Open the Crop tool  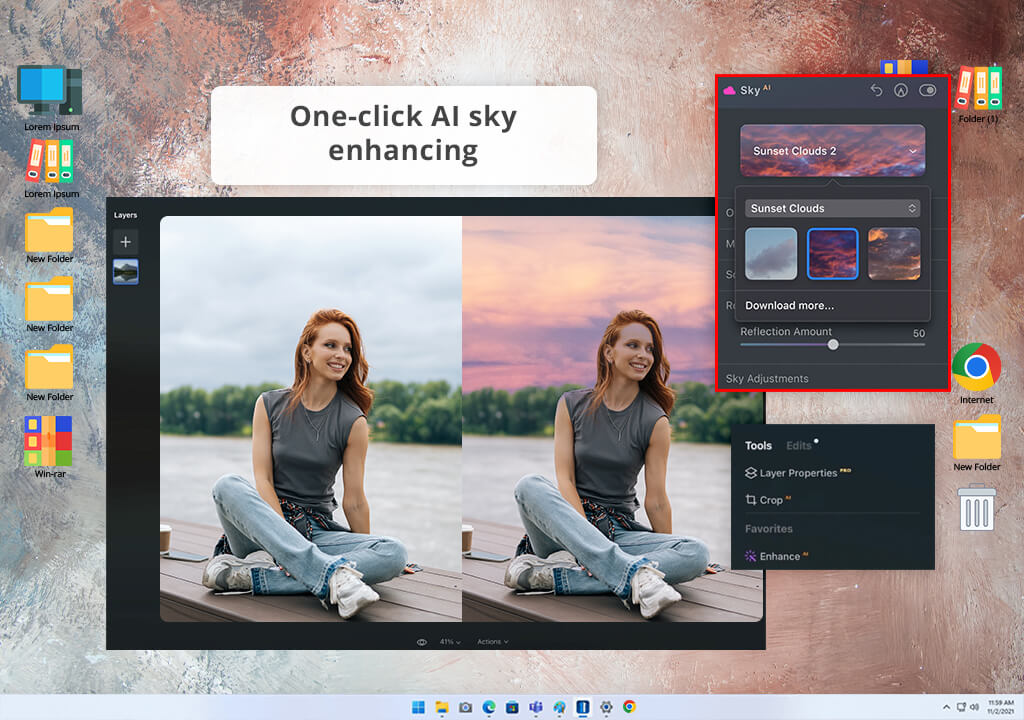(768, 500)
